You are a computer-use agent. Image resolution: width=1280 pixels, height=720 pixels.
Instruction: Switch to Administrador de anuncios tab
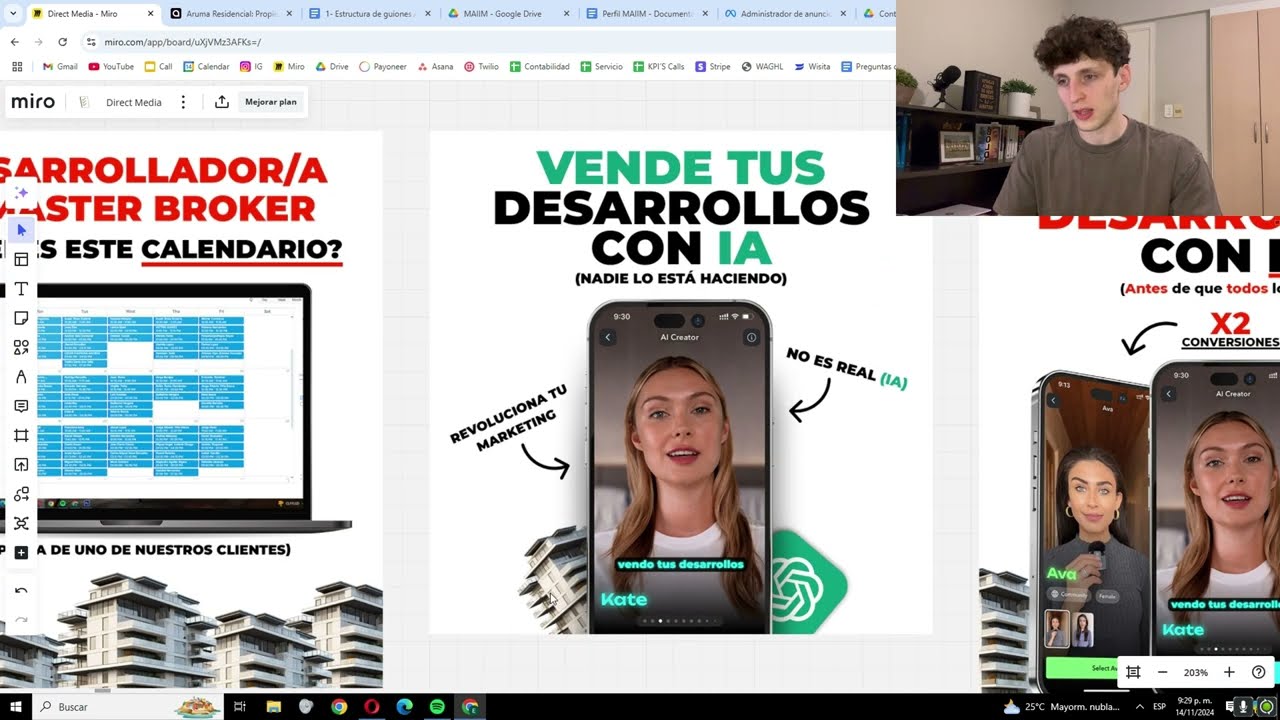[x=784, y=14]
